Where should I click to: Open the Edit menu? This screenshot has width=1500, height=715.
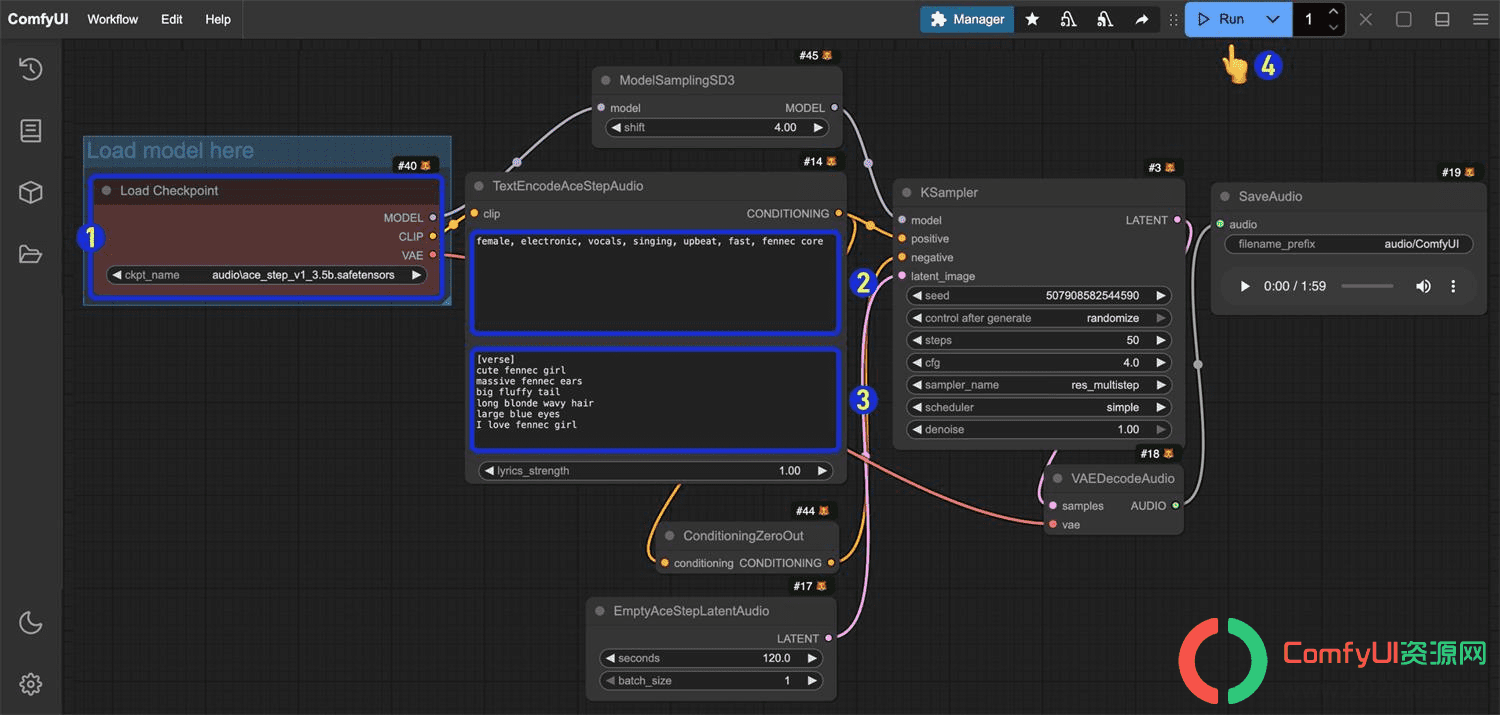coord(172,19)
